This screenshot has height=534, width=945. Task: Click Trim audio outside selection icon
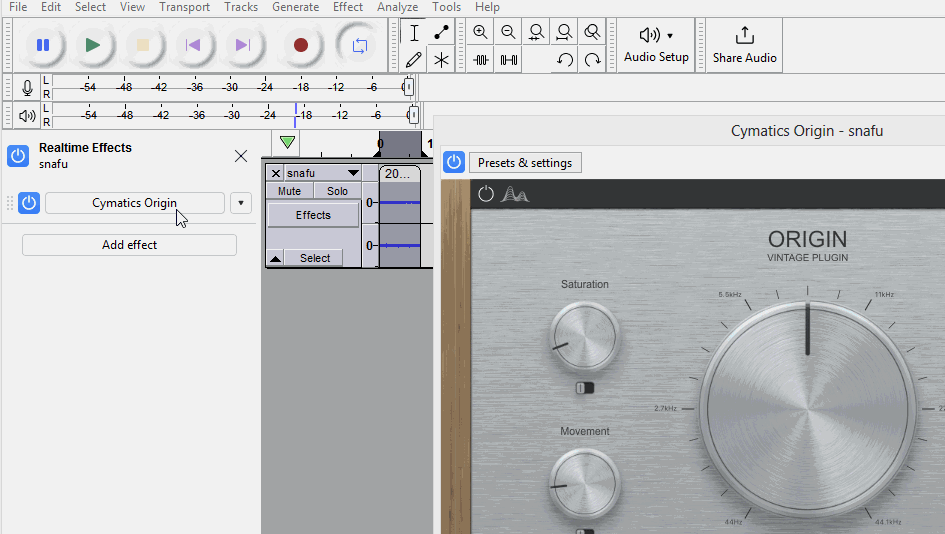(x=480, y=60)
